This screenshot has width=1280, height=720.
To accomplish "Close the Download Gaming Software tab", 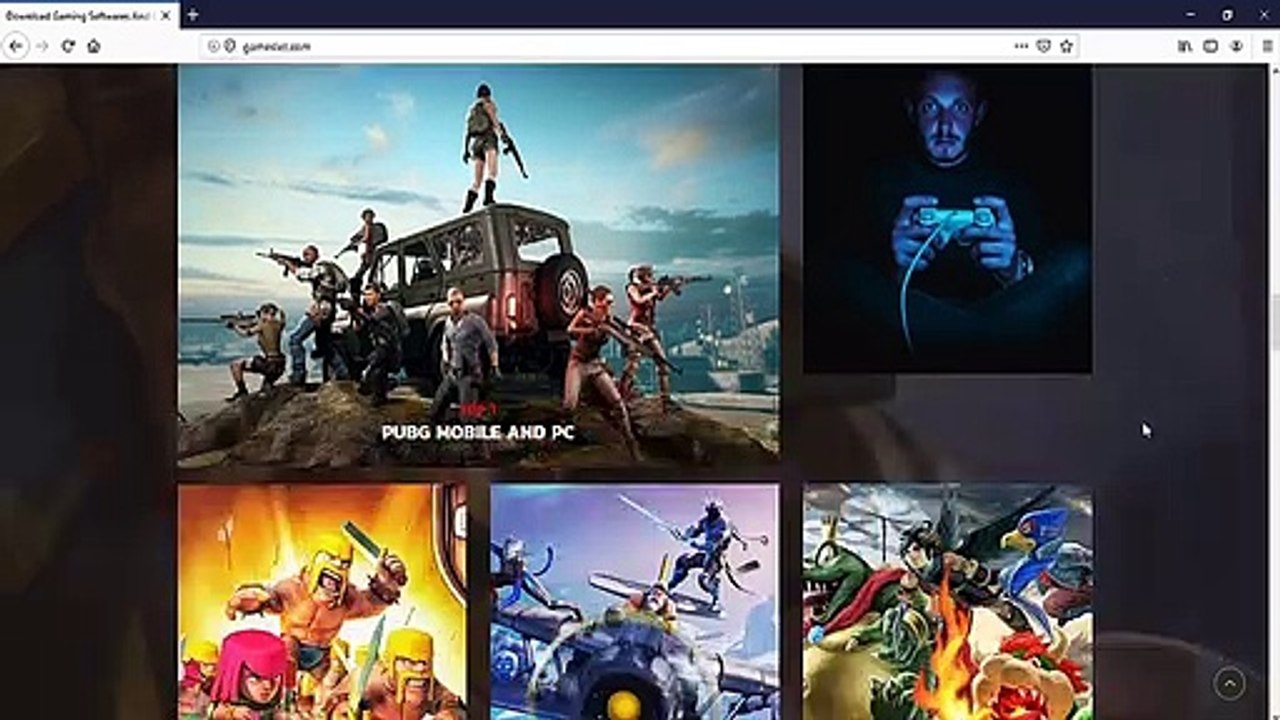I will [x=166, y=15].
